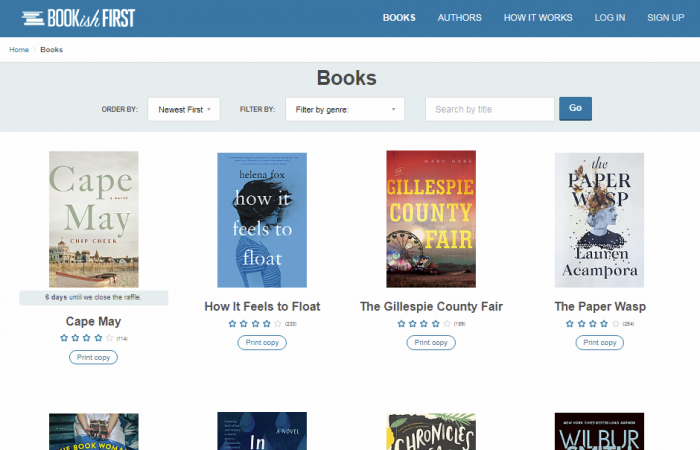This screenshot has height=450, width=700.
Task: Click Log In in the header
Action: point(610,18)
